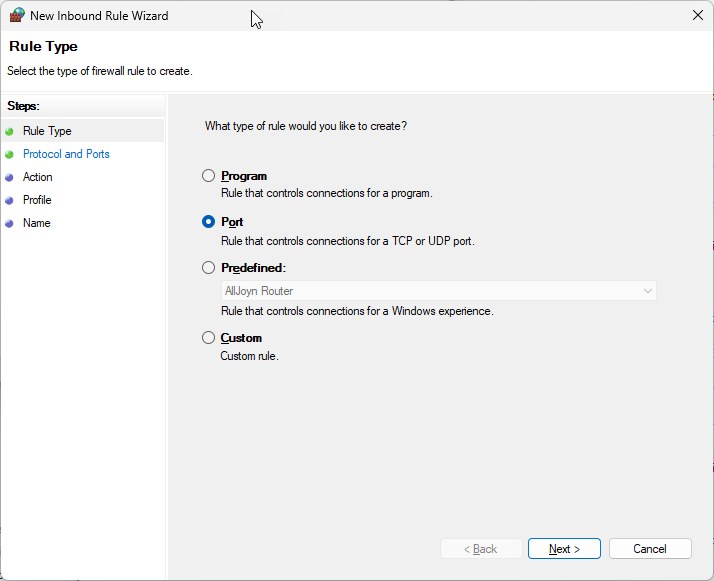714x581 pixels.
Task: Click green bullet beside Rule Type step
Action: pos(9,132)
